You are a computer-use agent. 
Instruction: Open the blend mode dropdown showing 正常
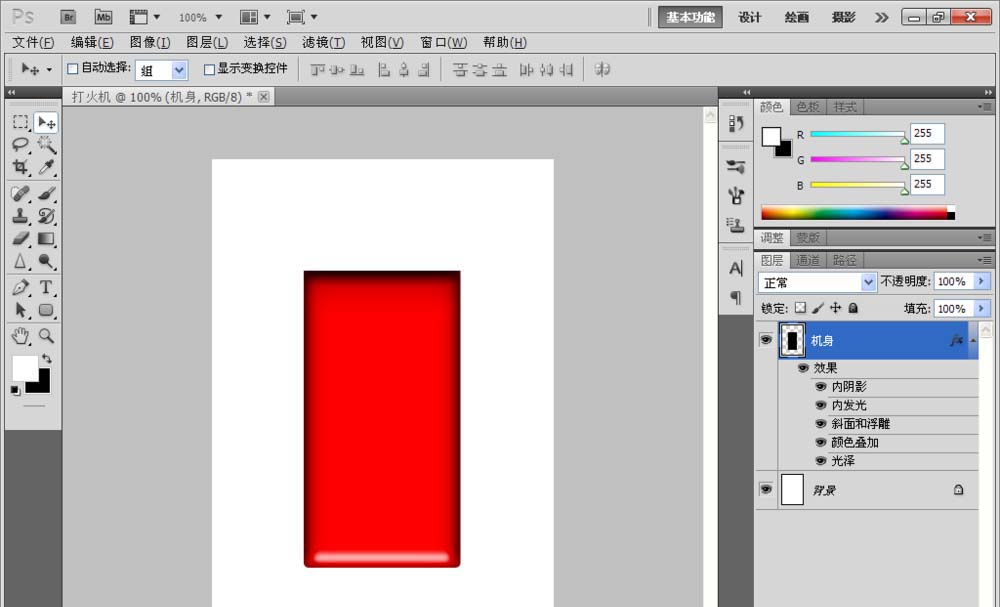point(815,282)
